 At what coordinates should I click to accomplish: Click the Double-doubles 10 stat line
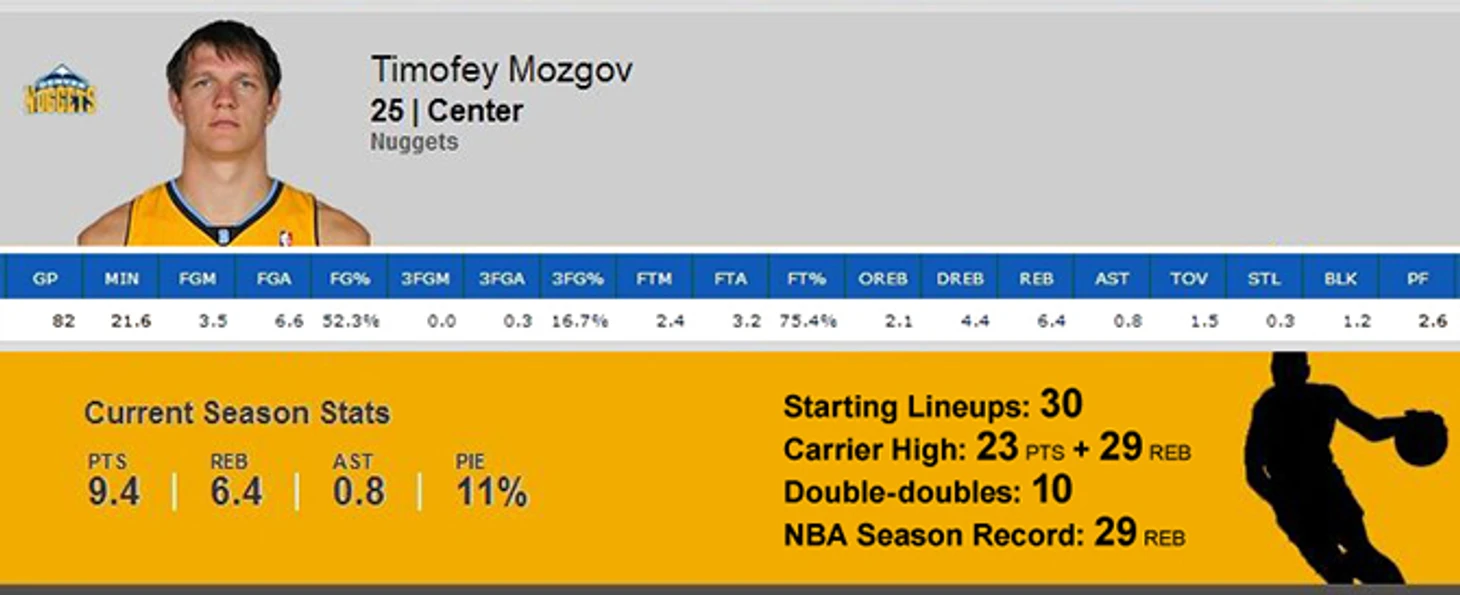[928, 491]
